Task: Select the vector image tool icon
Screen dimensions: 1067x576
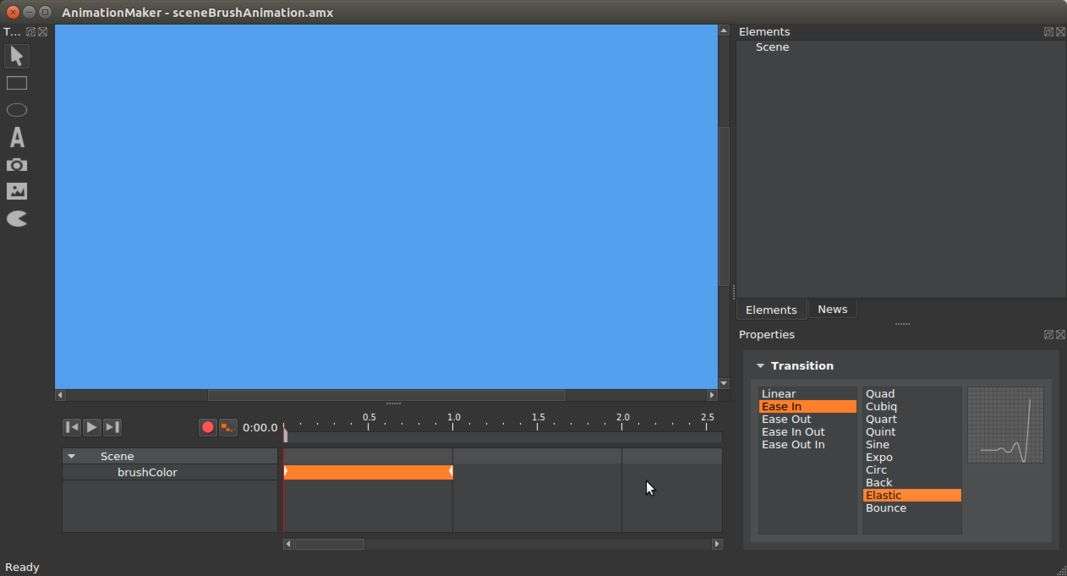Action: tap(17, 191)
